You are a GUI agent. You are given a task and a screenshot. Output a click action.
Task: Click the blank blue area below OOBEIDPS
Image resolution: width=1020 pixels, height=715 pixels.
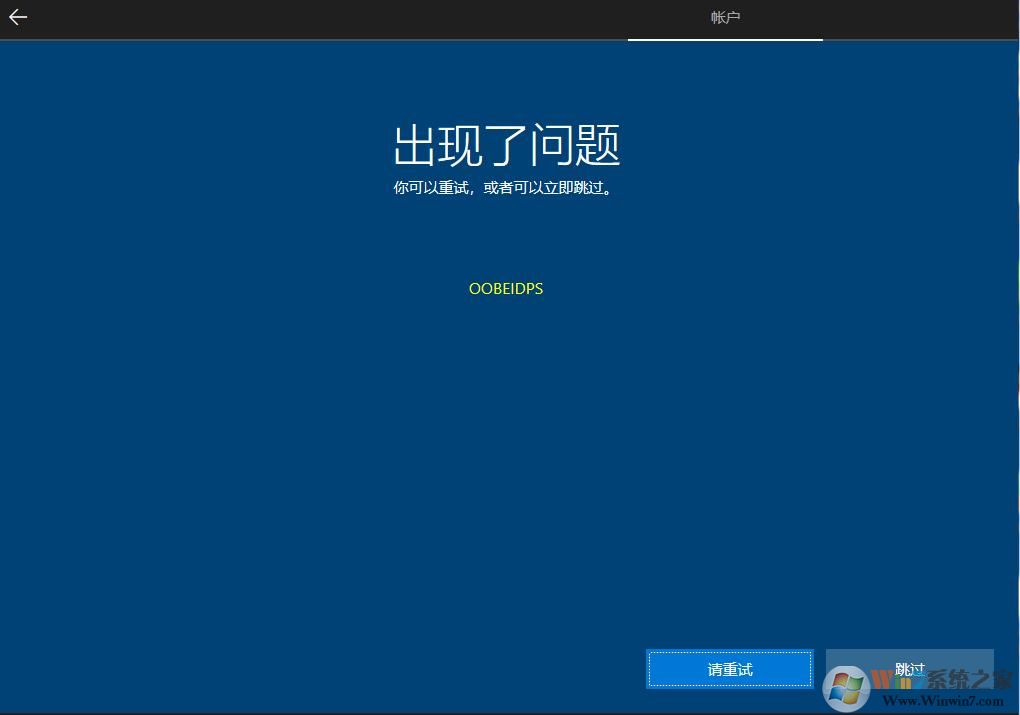[x=506, y=450]
